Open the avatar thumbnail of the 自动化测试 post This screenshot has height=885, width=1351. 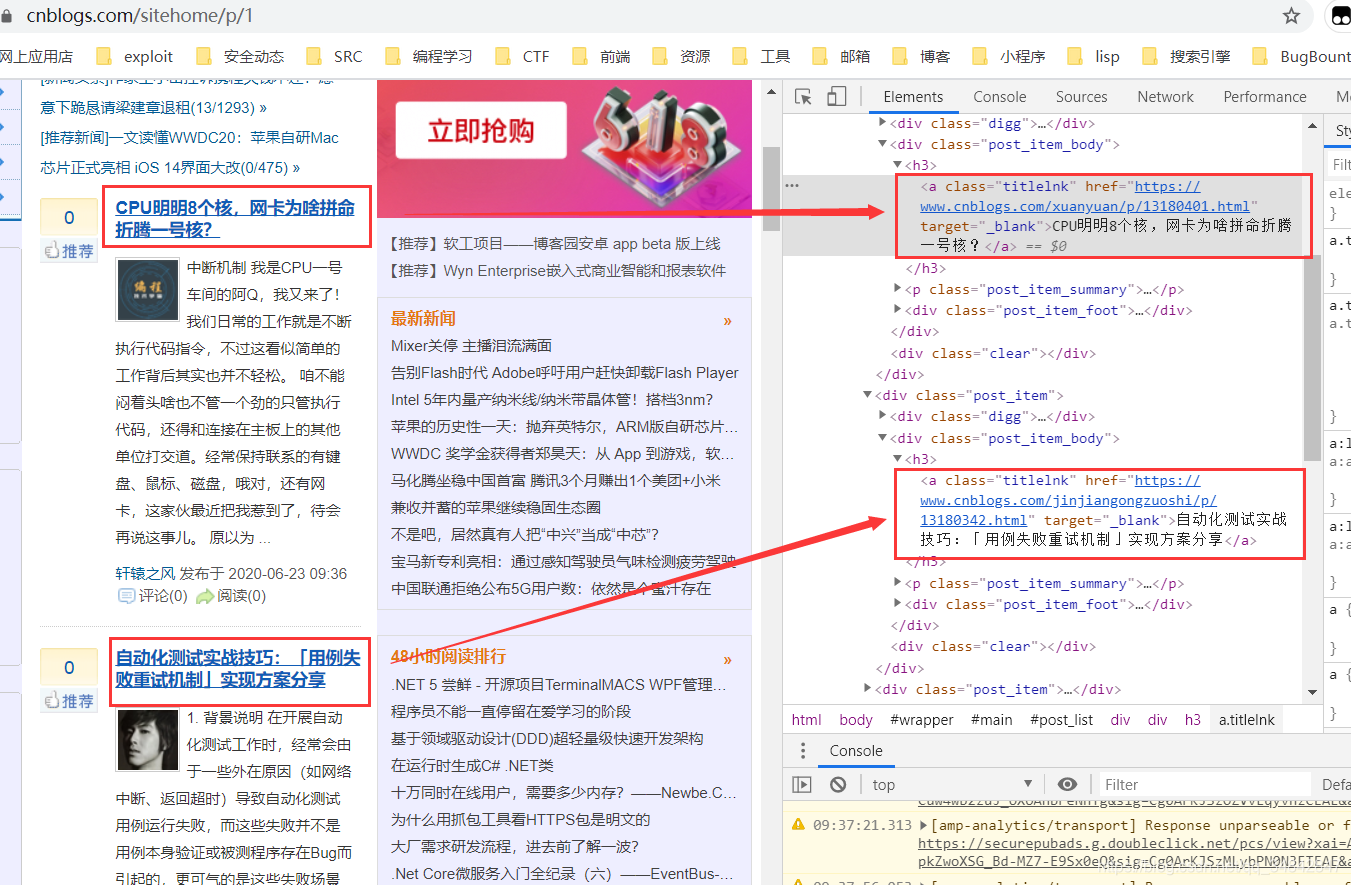pos(148,741)
